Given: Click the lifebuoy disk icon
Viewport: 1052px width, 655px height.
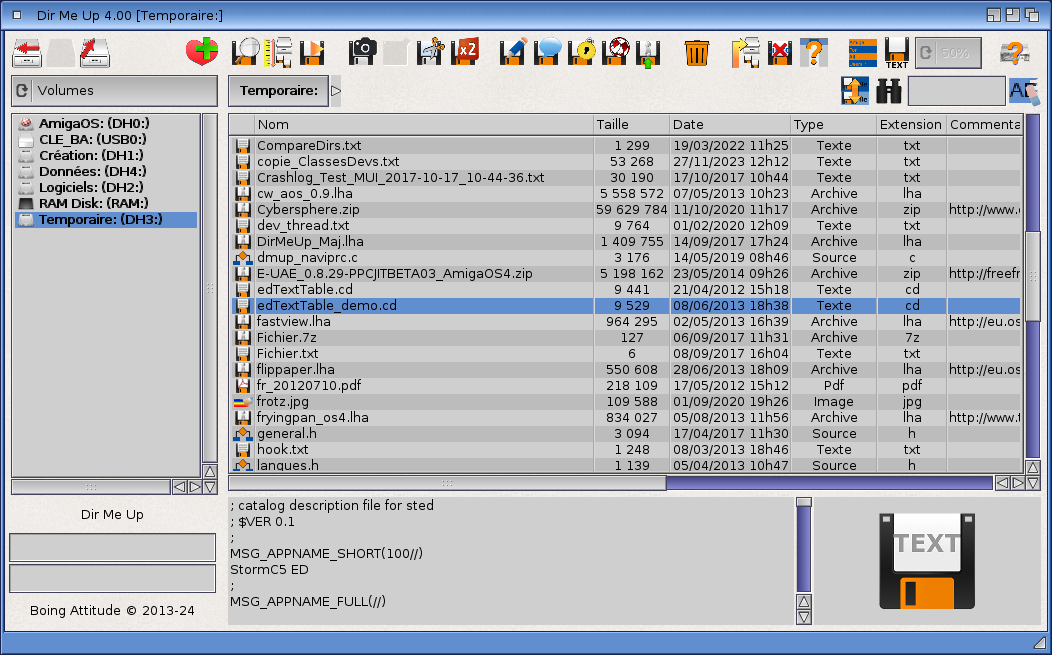Looking at the screenshot, I should point(617,51).
